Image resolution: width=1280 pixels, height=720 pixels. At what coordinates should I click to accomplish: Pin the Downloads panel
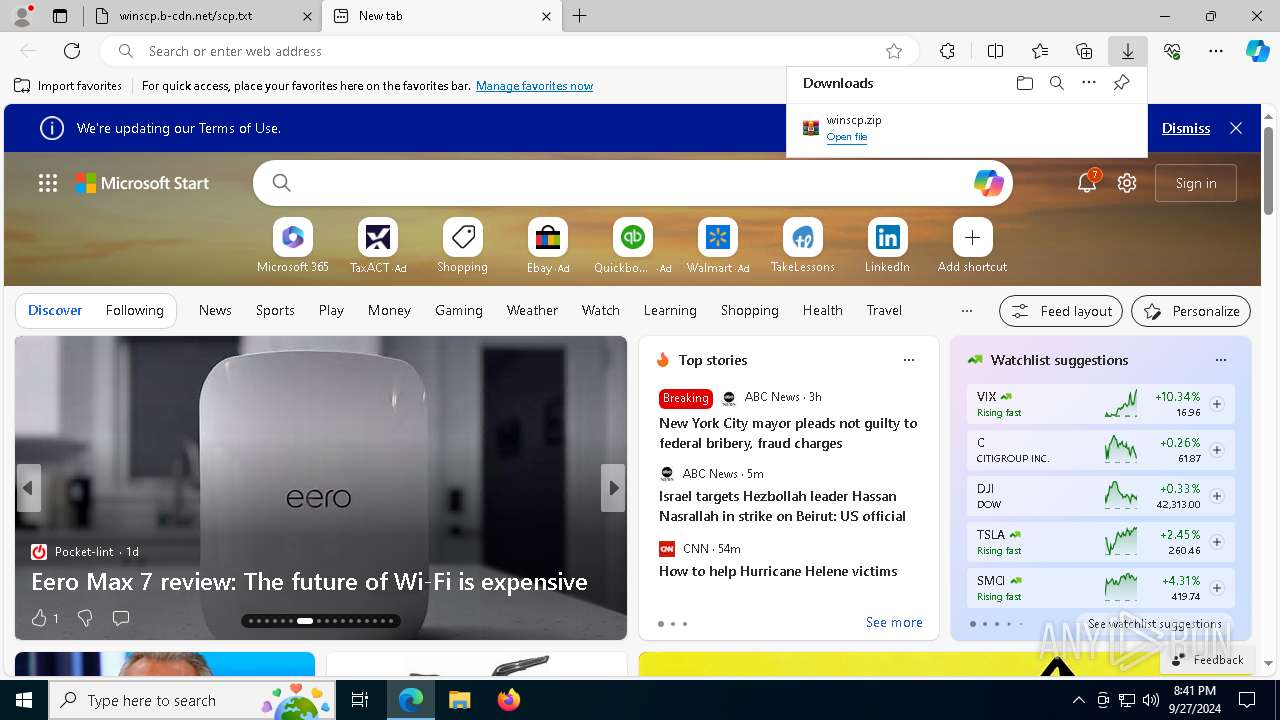click(x=1121, y=83)
